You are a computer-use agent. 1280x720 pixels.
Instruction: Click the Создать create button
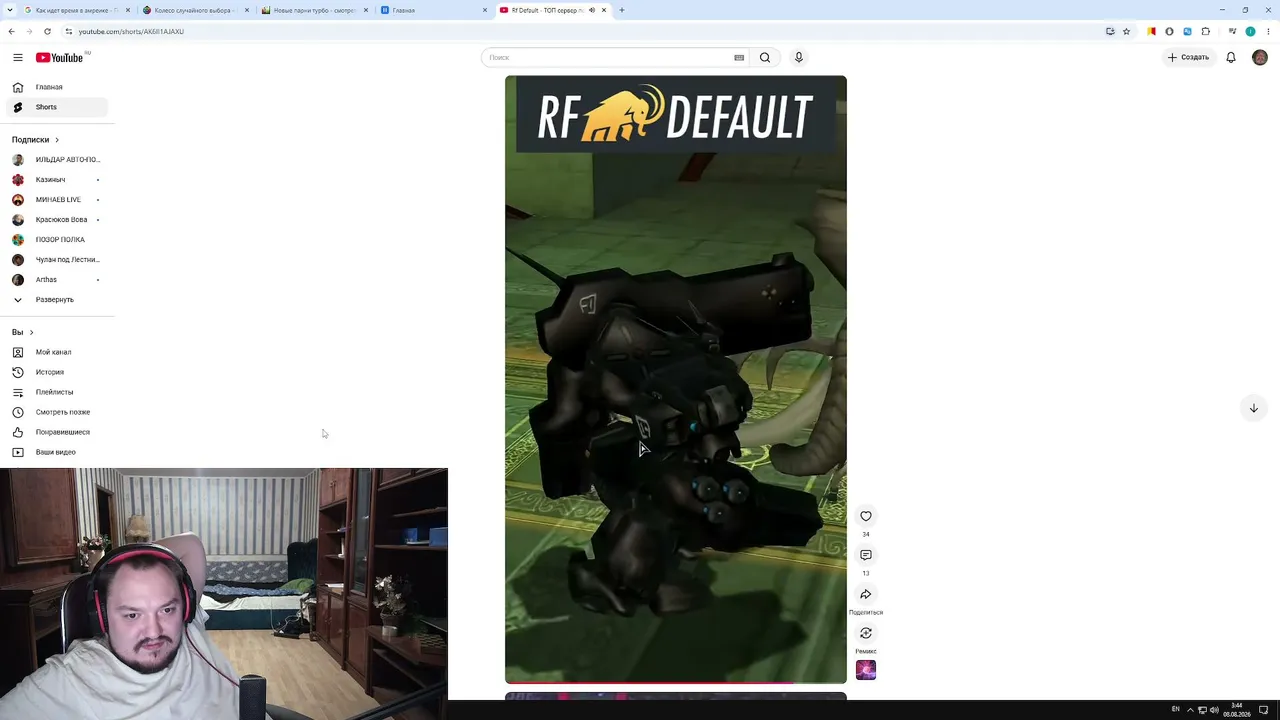click(1188, 58)
